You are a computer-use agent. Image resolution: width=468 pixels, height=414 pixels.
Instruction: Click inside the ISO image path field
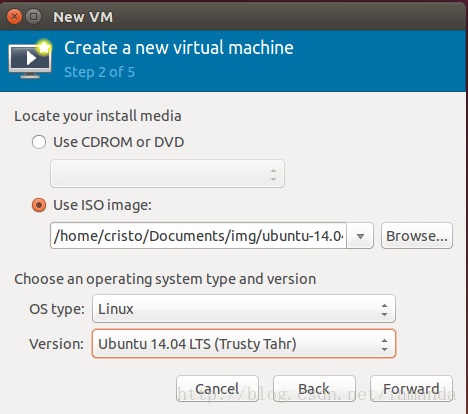198,236
